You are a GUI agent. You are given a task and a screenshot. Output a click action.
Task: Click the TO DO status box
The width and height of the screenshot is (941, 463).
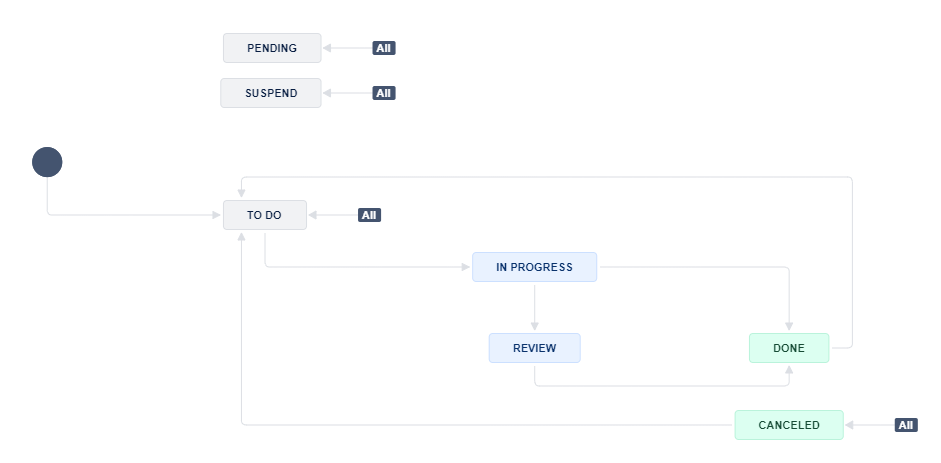pos(265,215)
